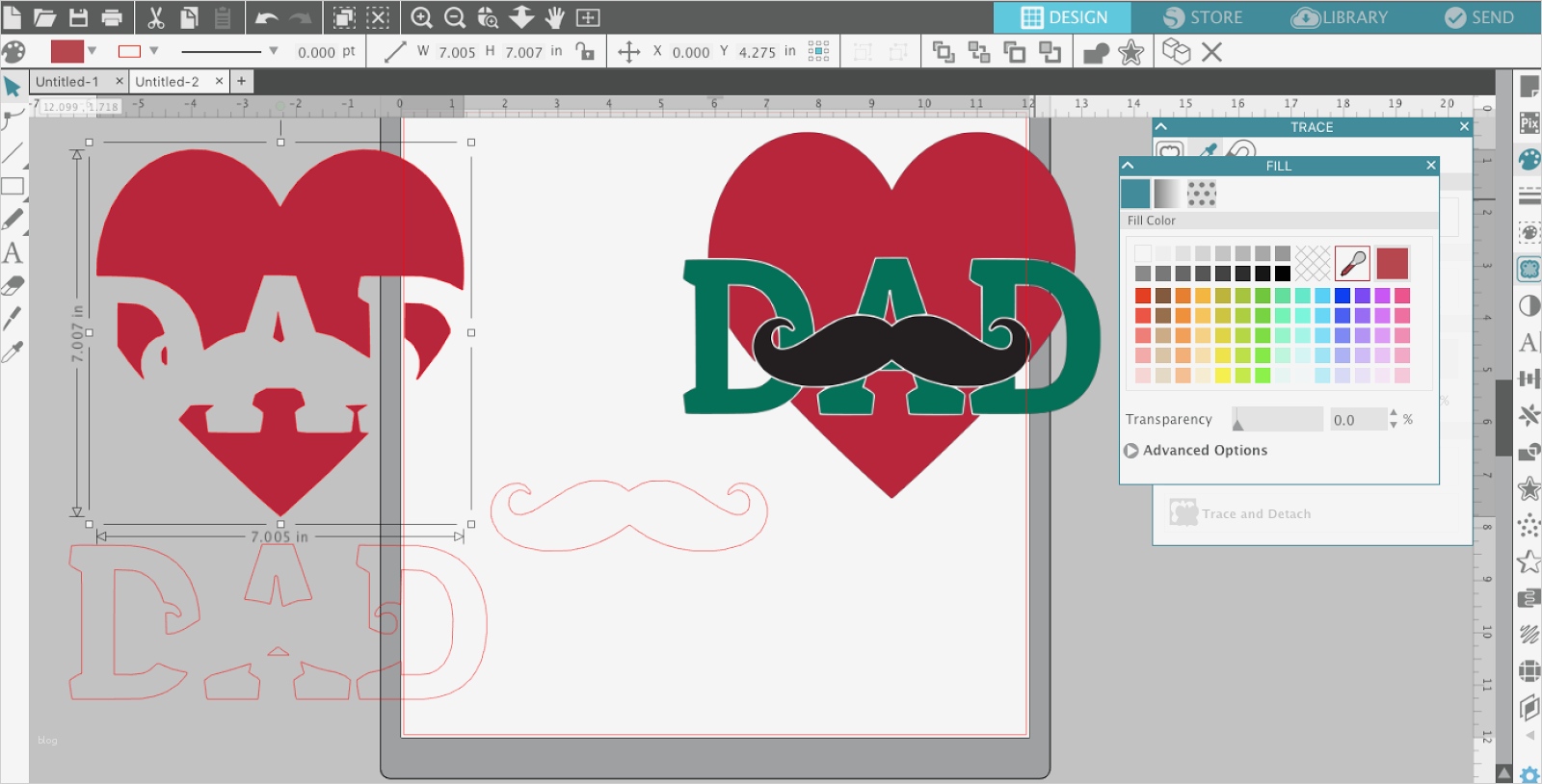Click the Transparency percentage input field
1542x784 pixels.
pyautogui.click(x=1357, y=419)
